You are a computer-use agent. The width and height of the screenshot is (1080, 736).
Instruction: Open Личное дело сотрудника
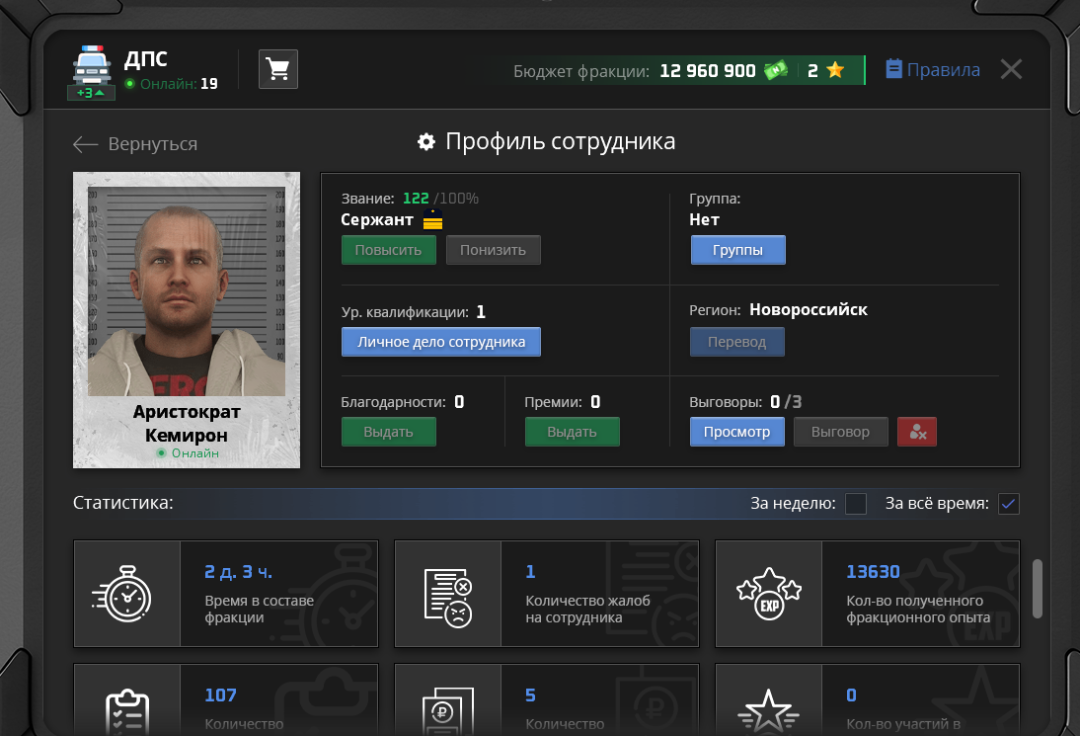(x=441, y=341)
